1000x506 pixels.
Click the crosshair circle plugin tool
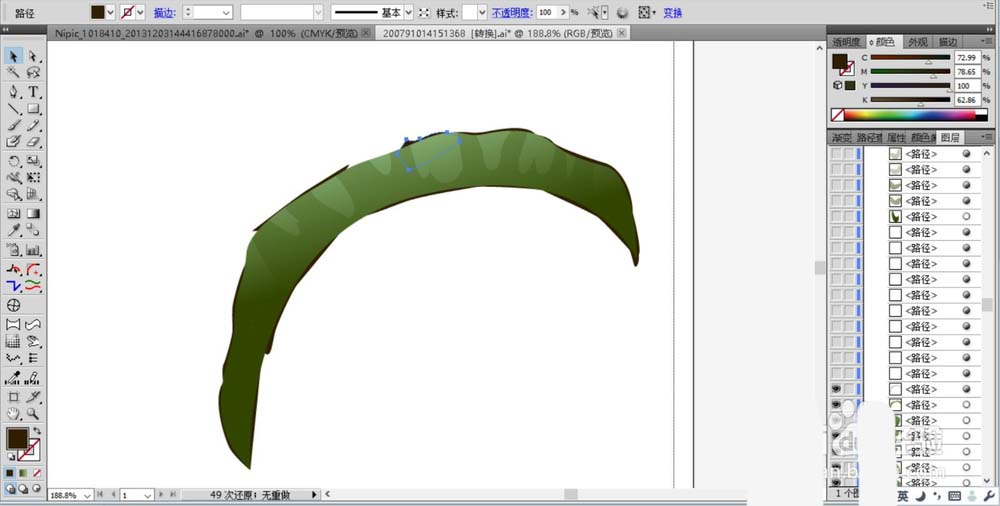[x=13, y=306]
